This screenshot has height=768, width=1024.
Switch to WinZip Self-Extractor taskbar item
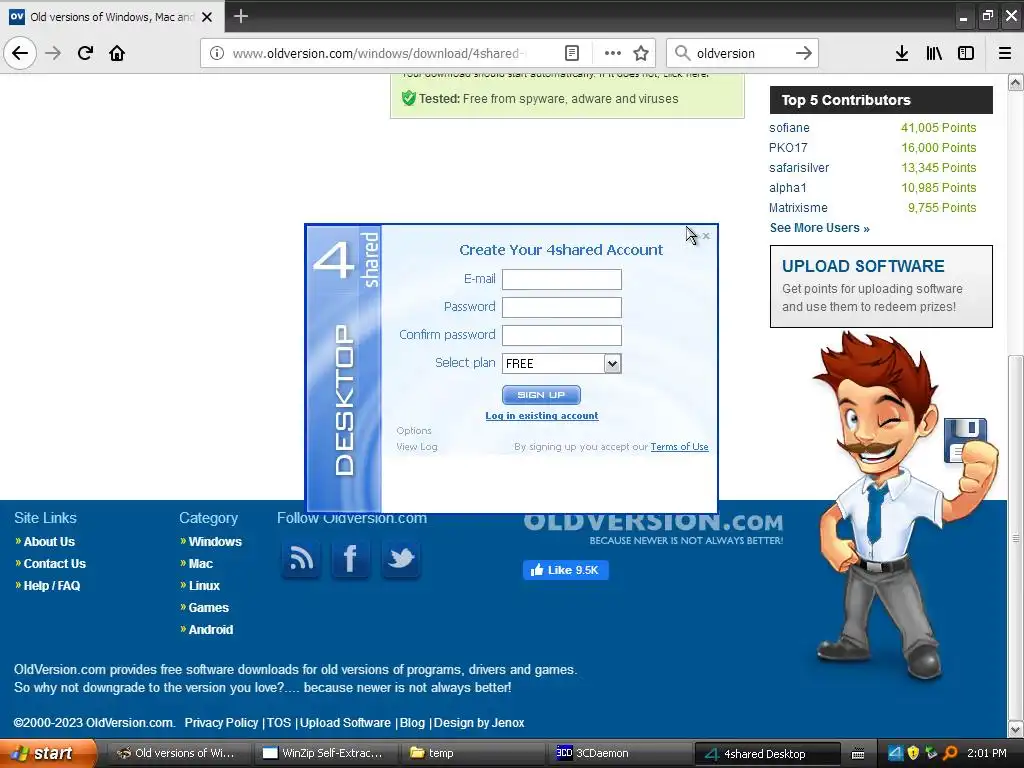tap(323, 753)
